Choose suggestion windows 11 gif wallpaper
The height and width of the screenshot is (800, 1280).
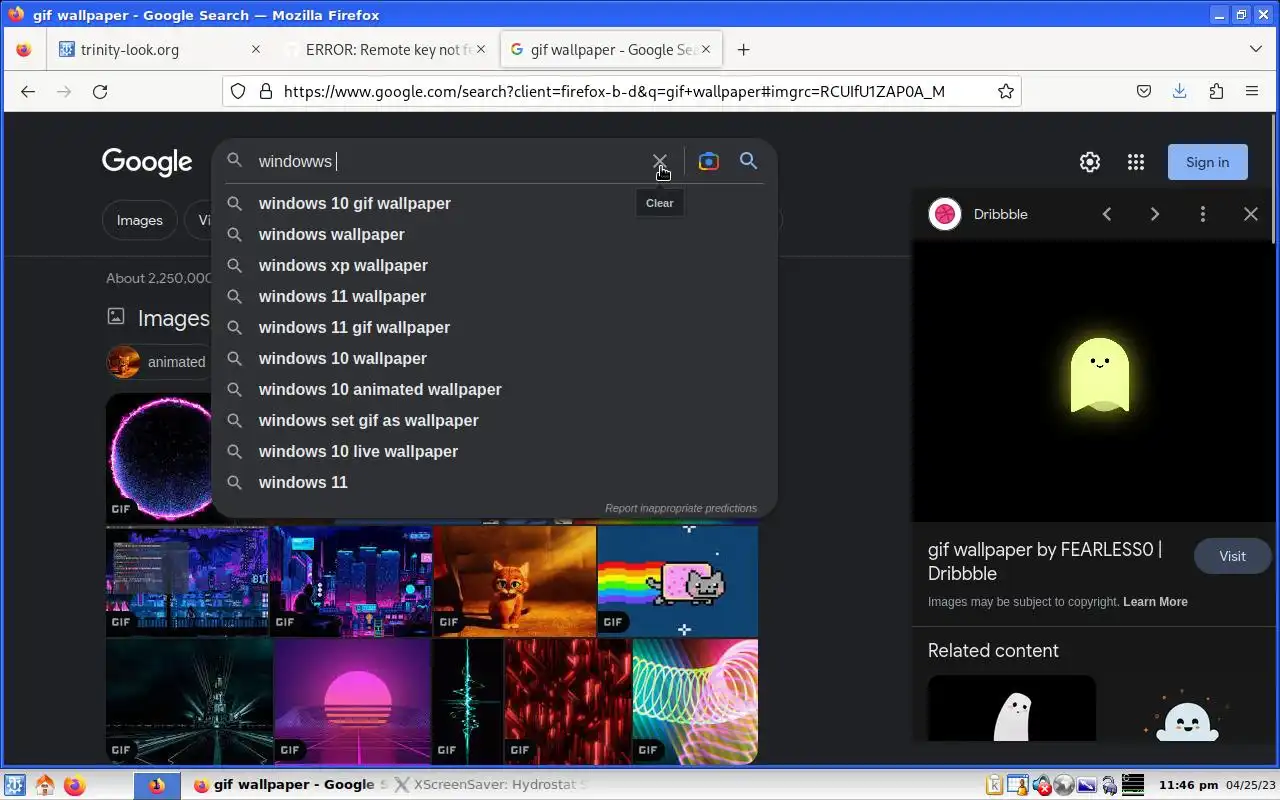point(494,327)
